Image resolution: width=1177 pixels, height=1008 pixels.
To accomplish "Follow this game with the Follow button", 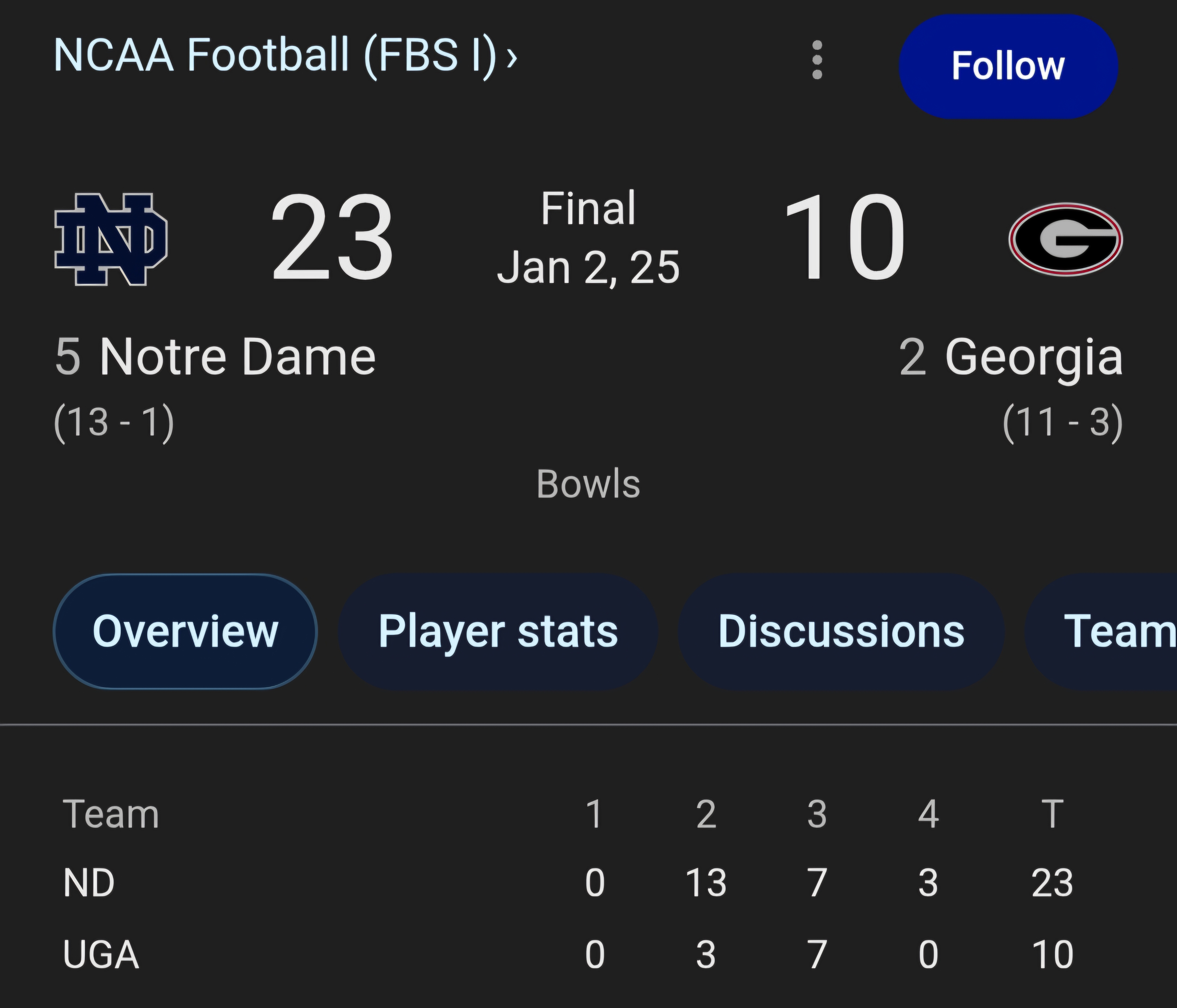I will [x=1008, y=66].
